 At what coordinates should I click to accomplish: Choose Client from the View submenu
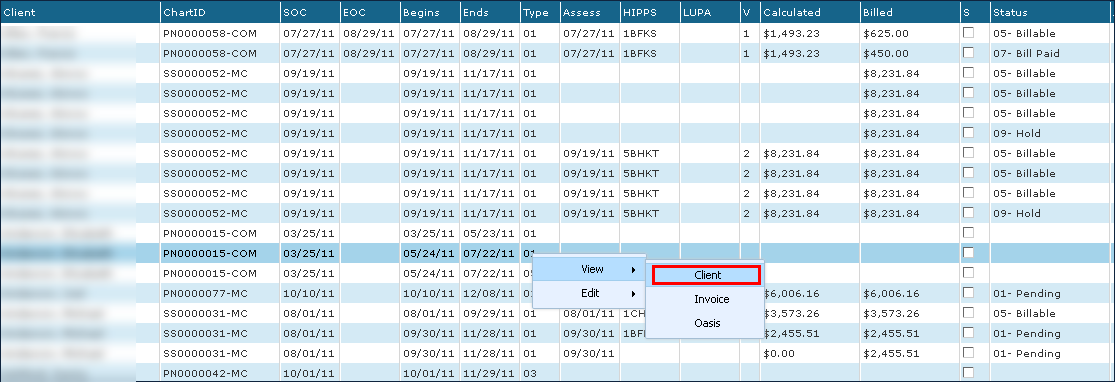707,275
